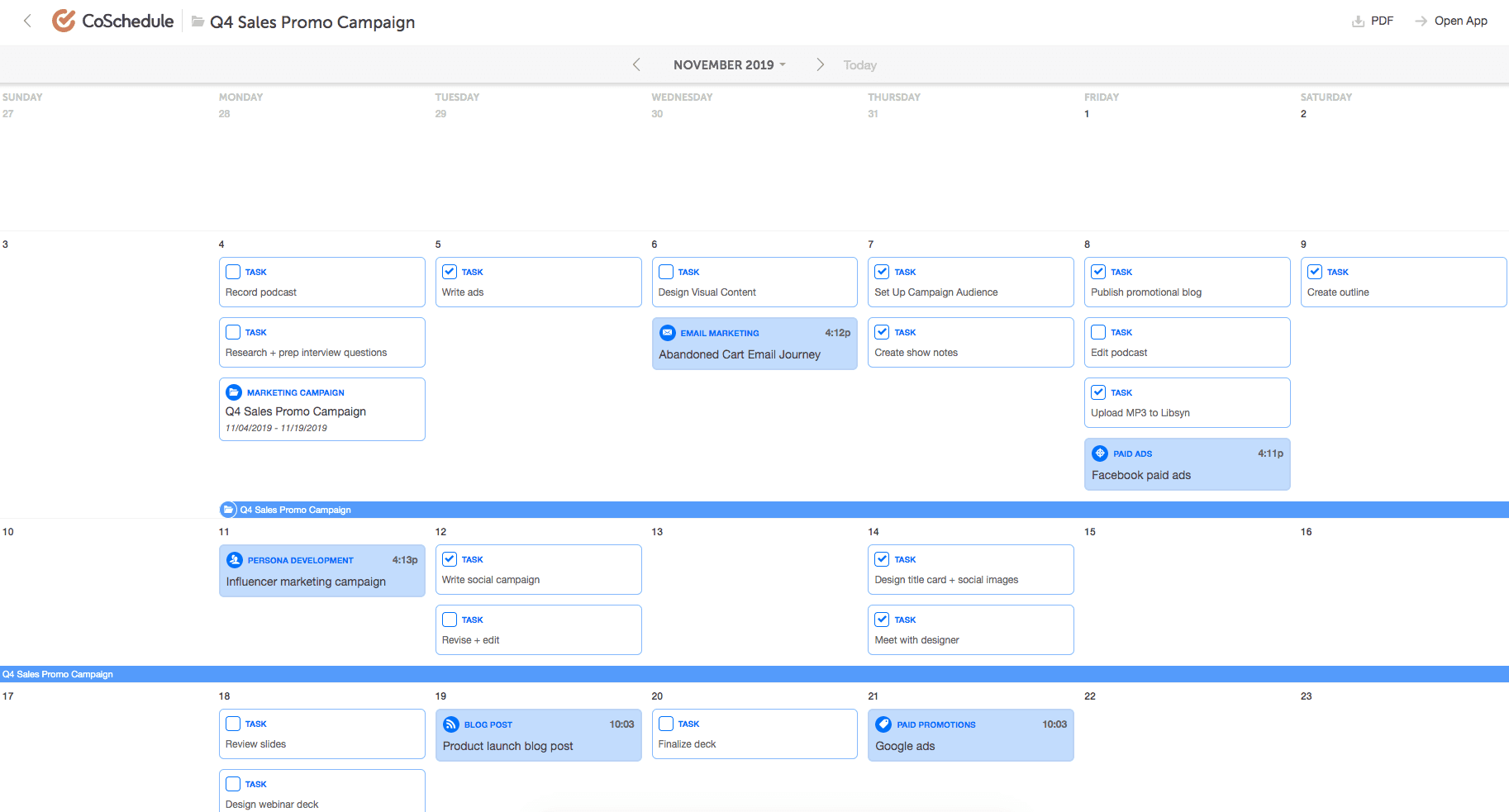
Task: Click the 4:13p time on the persona card
Action: pos(405,560)
